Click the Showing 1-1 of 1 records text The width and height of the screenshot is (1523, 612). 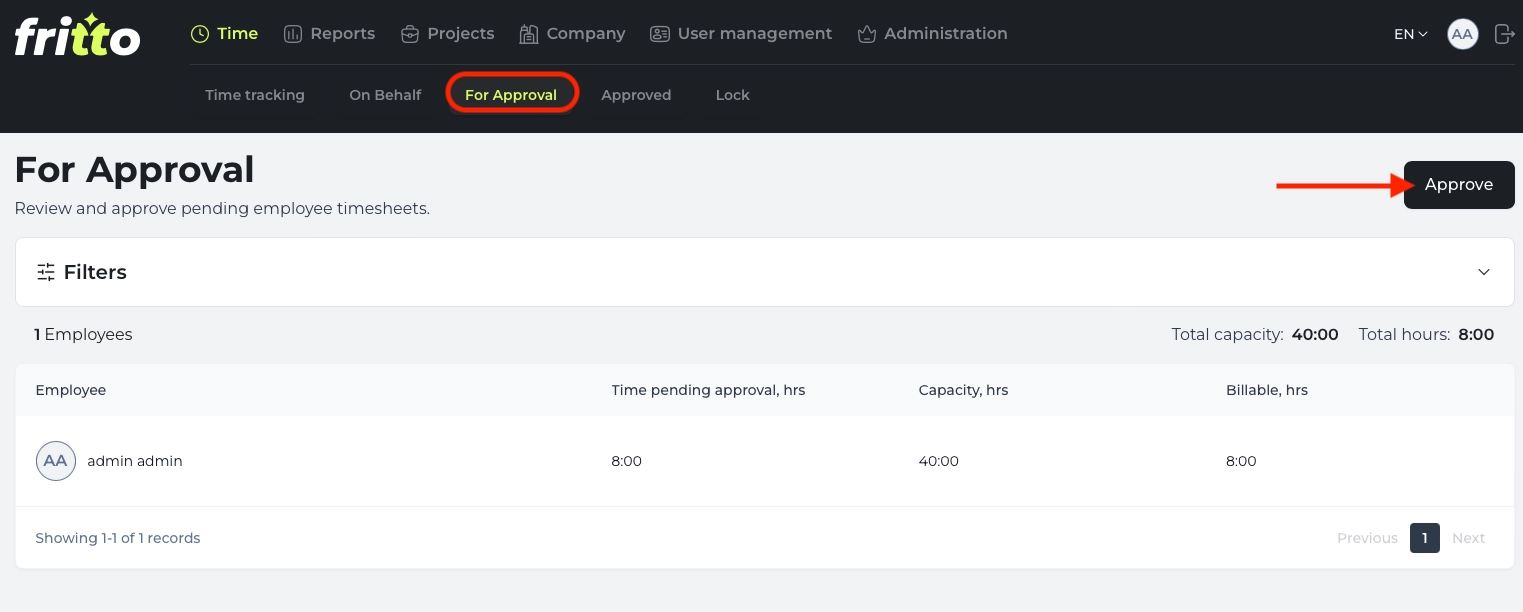pos(118,538)
